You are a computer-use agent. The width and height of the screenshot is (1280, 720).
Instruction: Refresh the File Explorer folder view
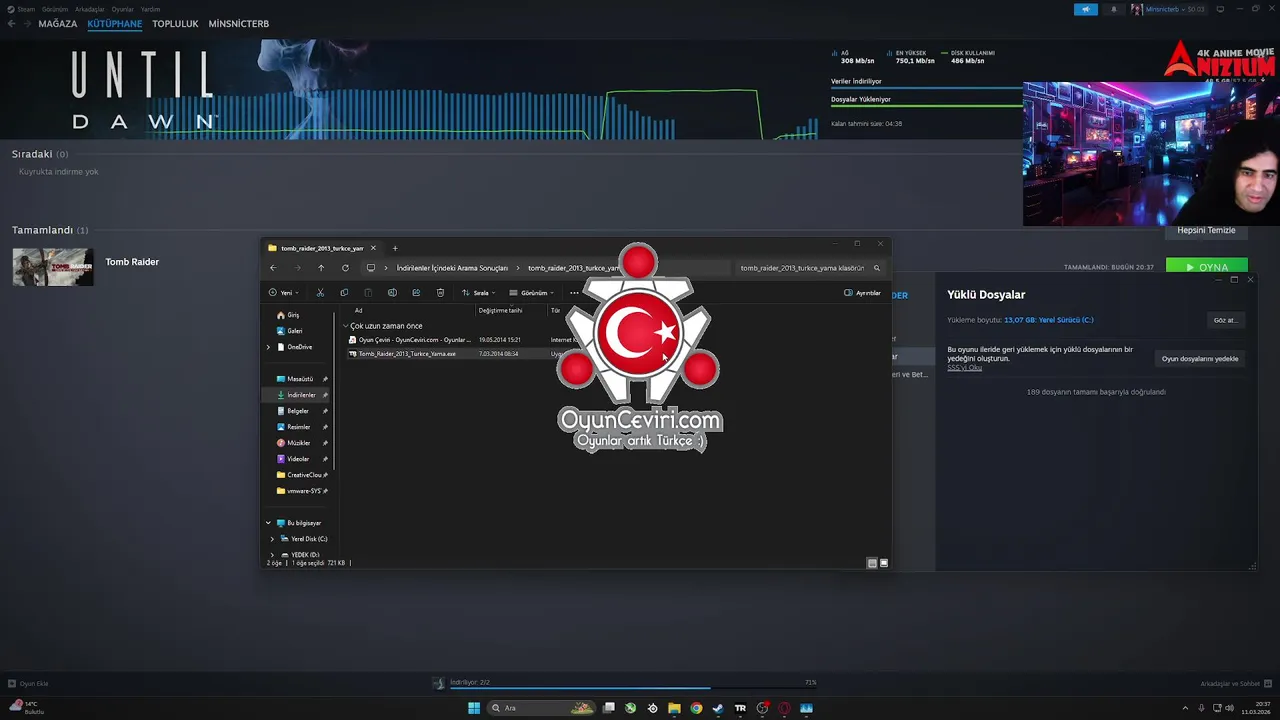click(x=345, y=268)
